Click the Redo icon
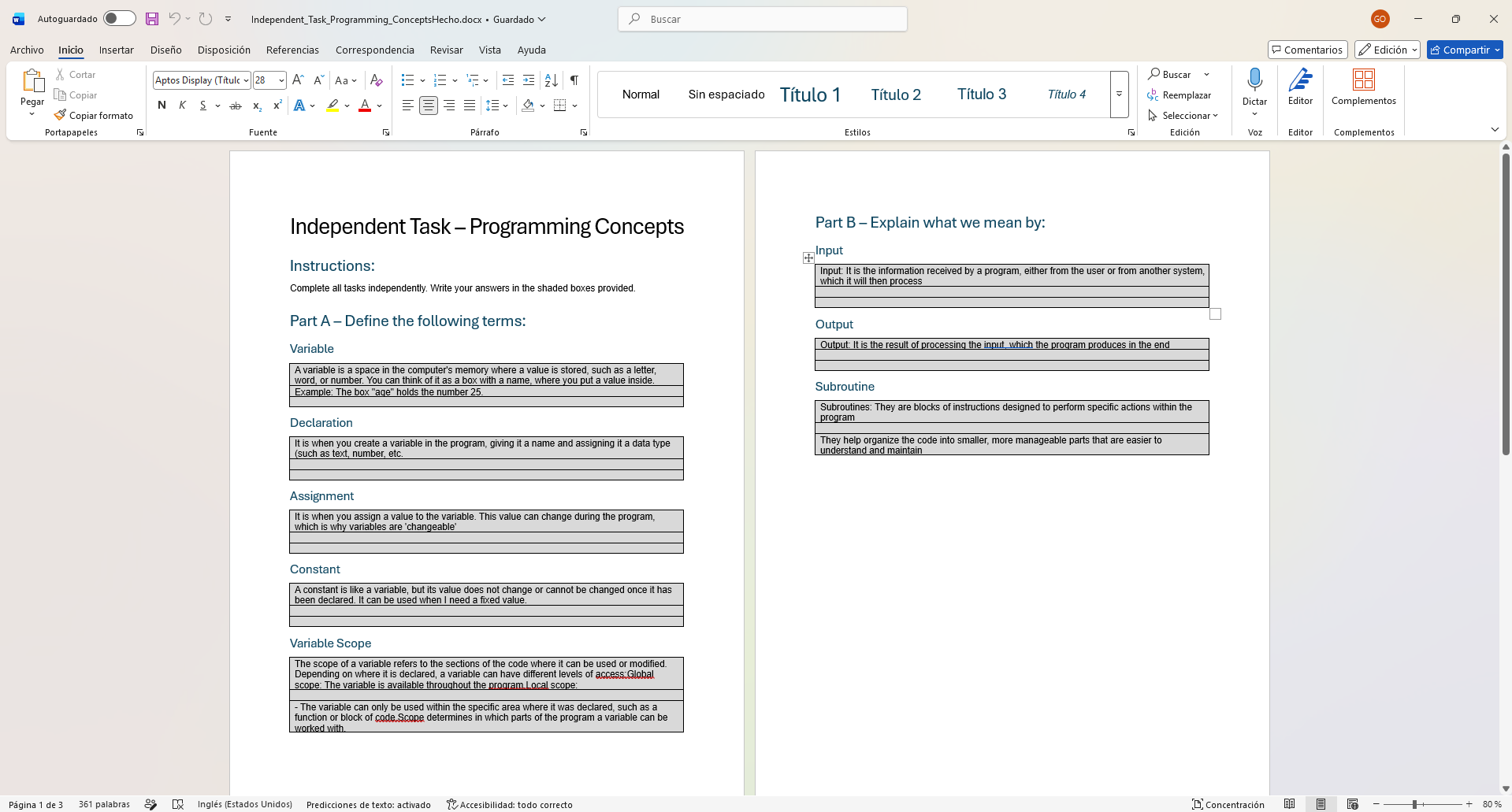 click(206, 19)
